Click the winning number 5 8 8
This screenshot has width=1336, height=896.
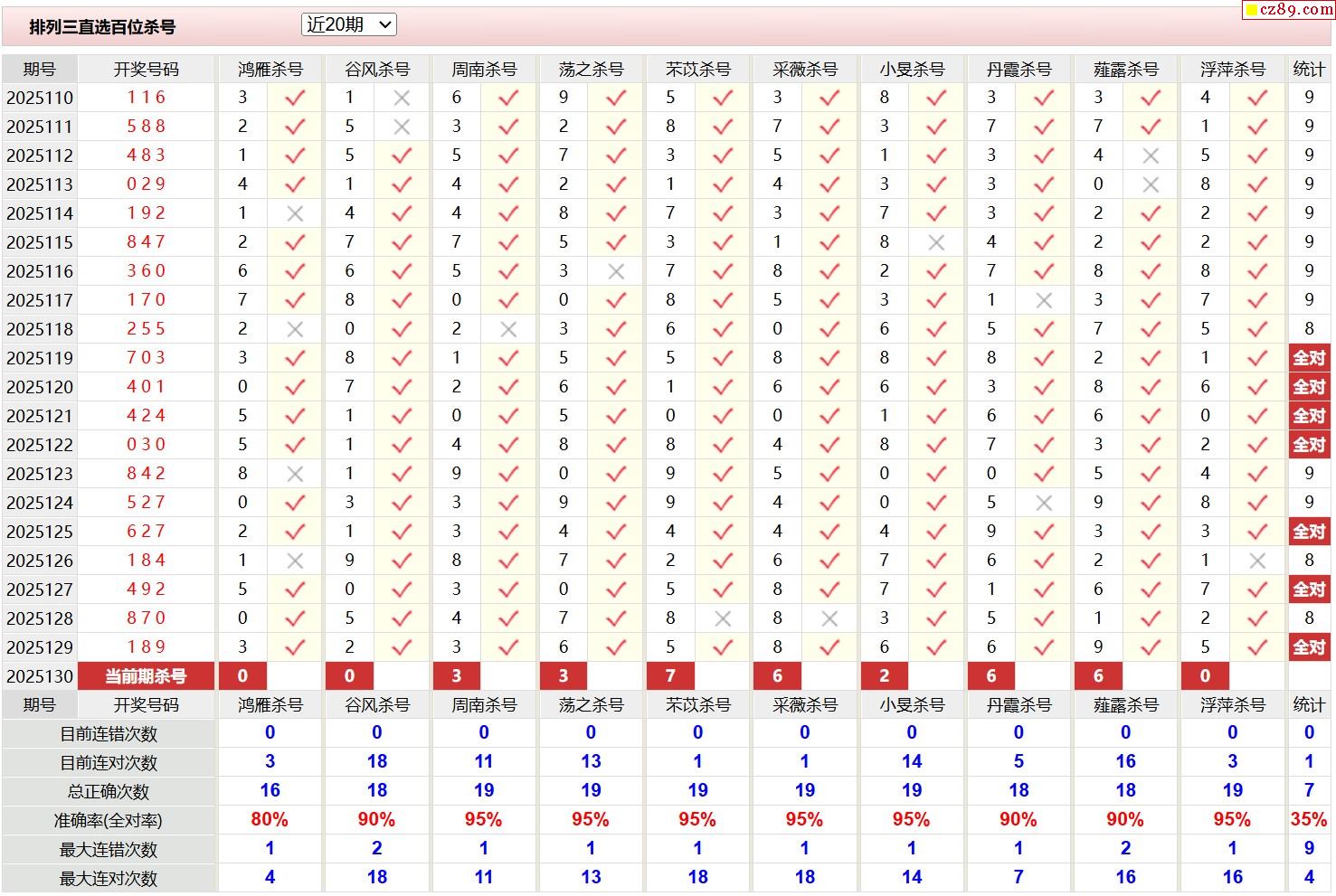[x=147, y=127]
